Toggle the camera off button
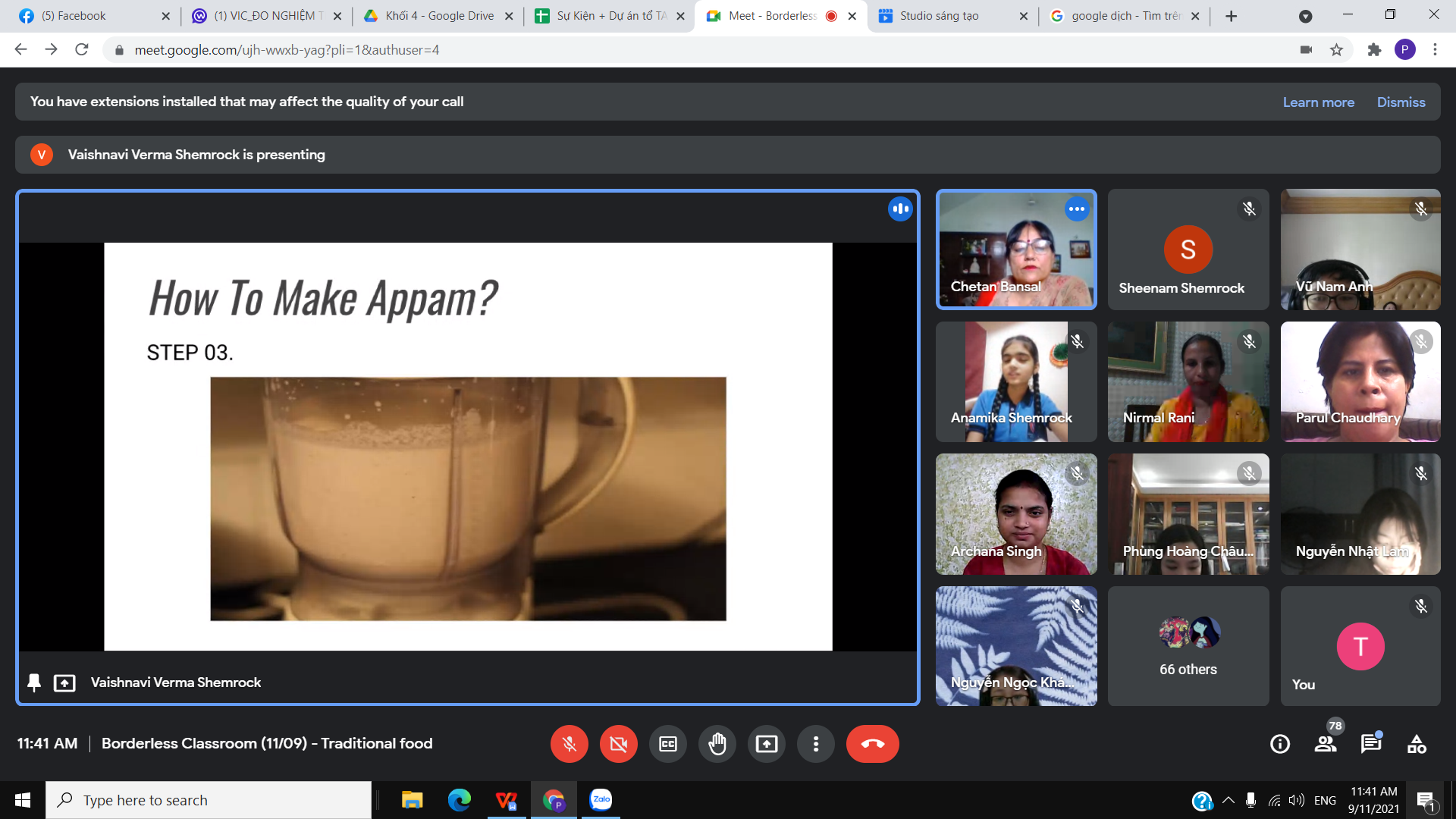Screen dimensions: 1456x819 click(x=618, y=744)
